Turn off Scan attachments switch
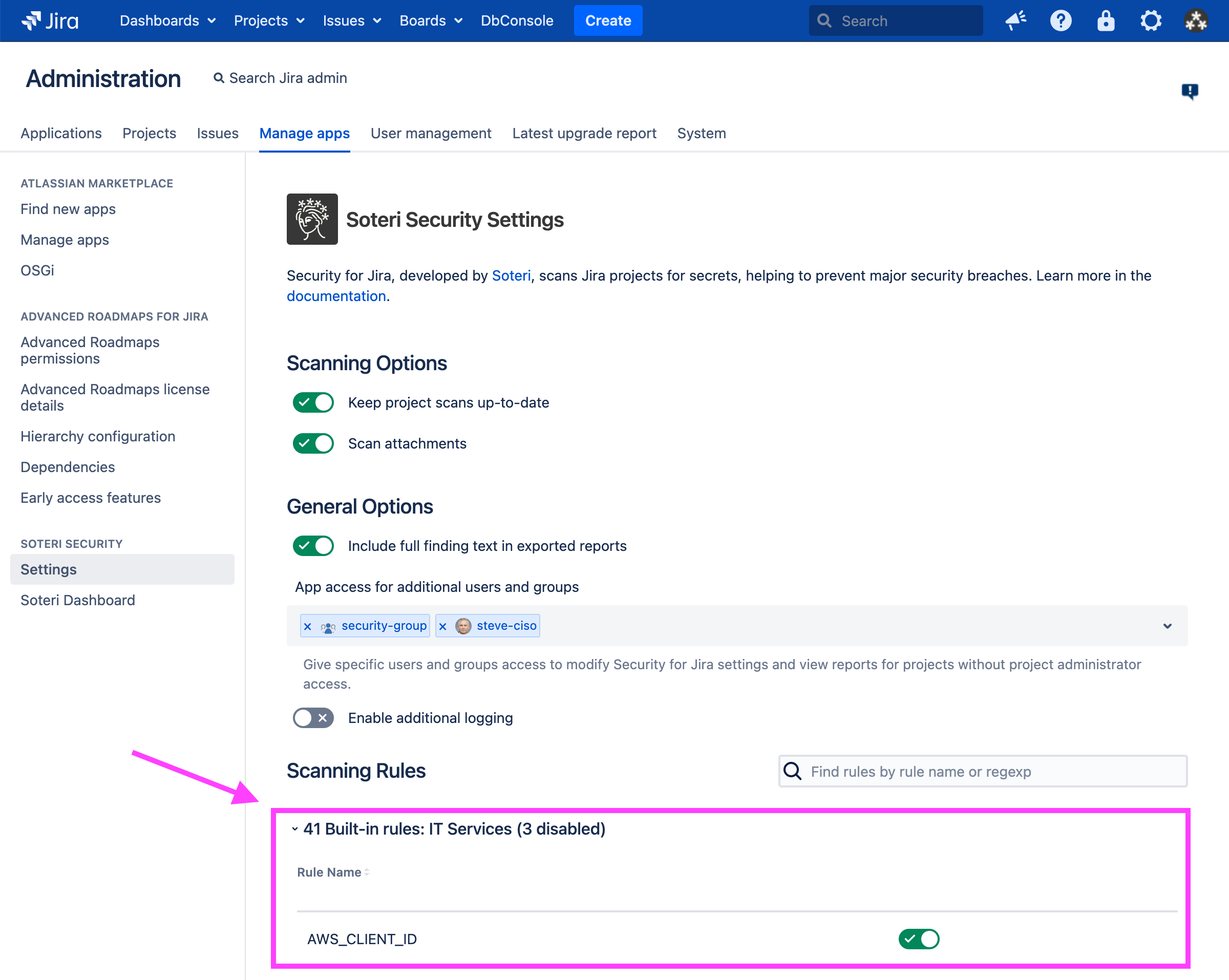The height and width of the screenshot is (980, 1229). coord(313,443)
